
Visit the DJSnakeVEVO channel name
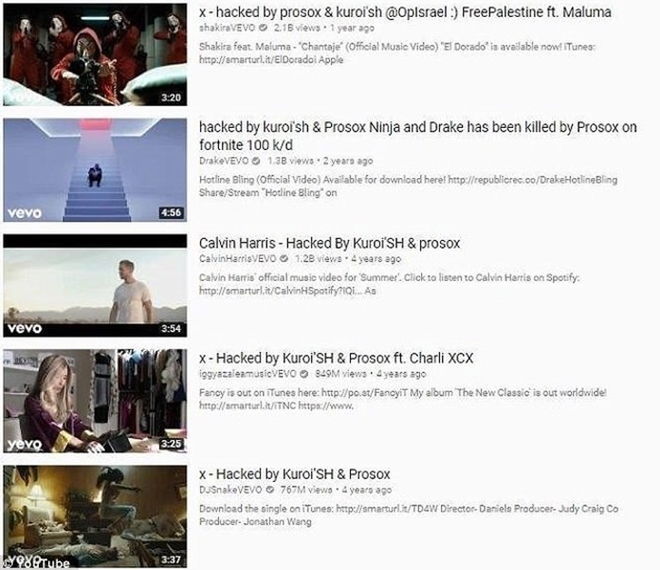point(231,490)
